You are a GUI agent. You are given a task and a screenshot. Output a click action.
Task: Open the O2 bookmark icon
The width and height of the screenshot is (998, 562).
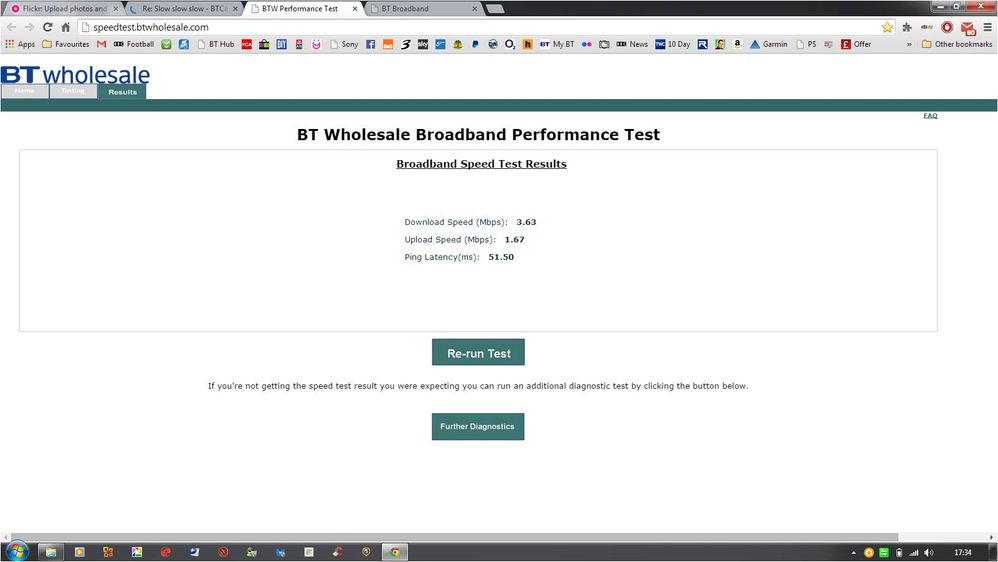510,44
